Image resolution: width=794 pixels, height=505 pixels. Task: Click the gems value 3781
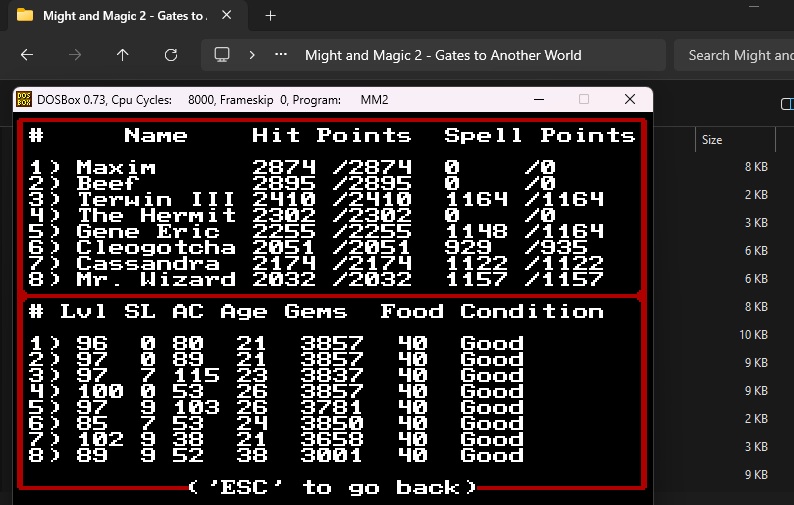pyautogui.click(x=332, y=407)
